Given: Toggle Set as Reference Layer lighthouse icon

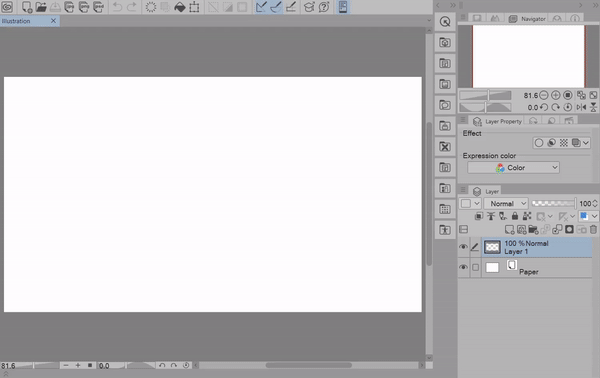Looking at the screenshot, I should point(491,216).
